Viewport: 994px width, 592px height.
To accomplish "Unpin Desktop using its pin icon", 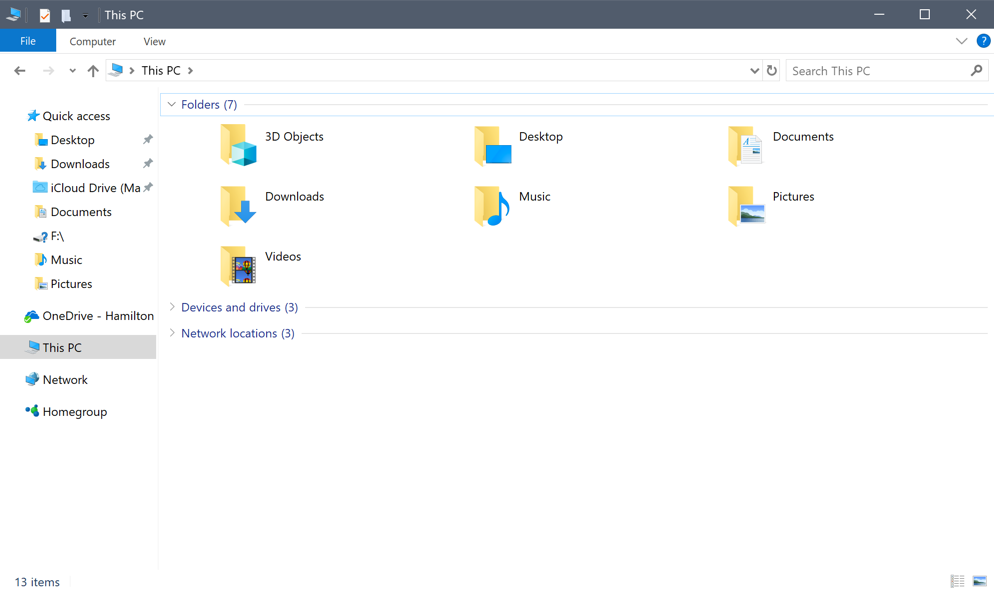I will (x=148, y=139).
